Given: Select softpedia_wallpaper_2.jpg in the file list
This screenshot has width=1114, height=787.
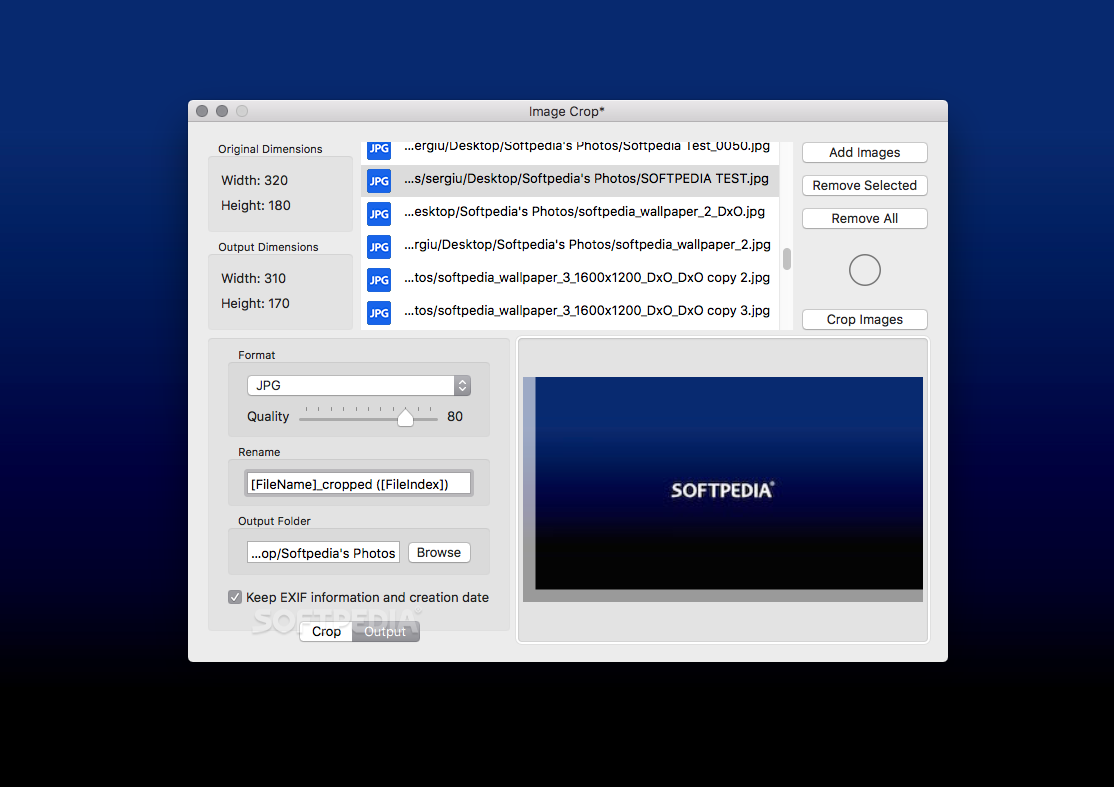Looking at the screenshot, I should [x=570, y=245].
